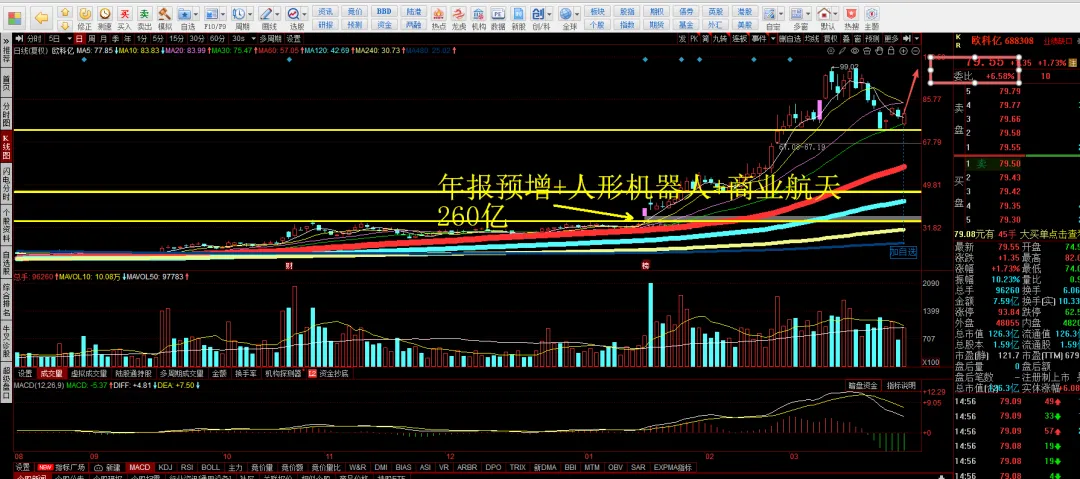Switch to the RSI indicator tab
1080x479 pixels.
pos(187,467)
